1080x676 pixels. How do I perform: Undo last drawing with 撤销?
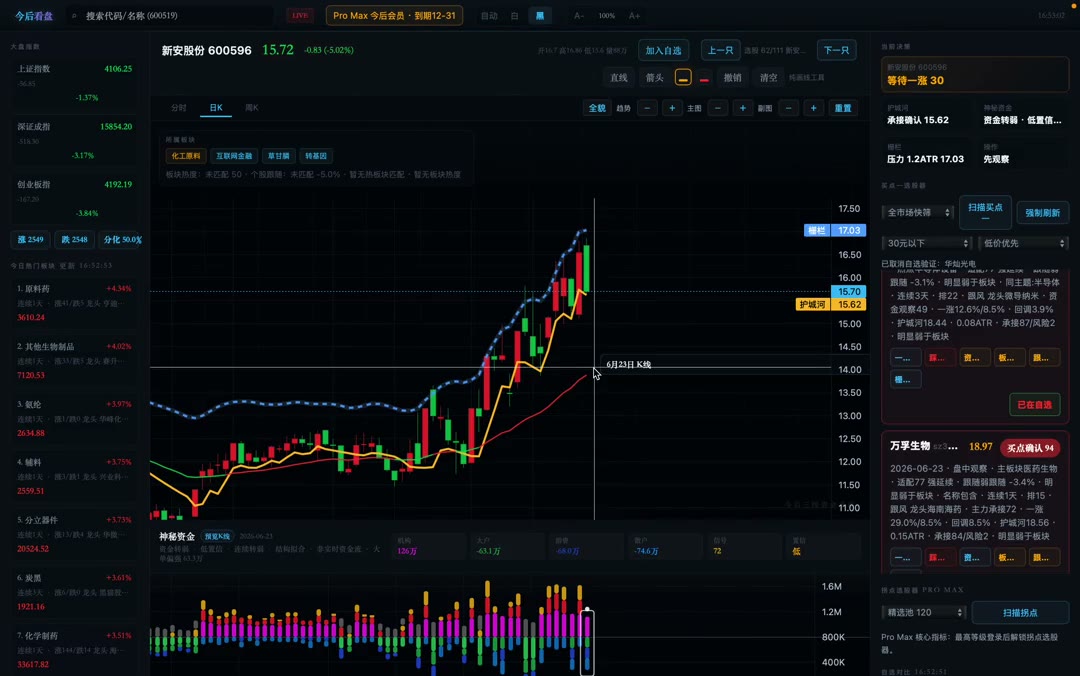732,78
